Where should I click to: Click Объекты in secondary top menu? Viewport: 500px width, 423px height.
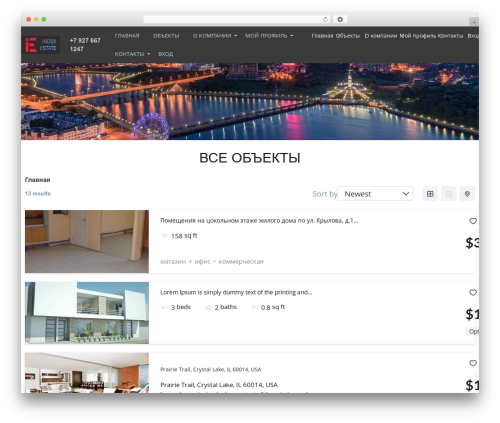(x=348, y=36)
